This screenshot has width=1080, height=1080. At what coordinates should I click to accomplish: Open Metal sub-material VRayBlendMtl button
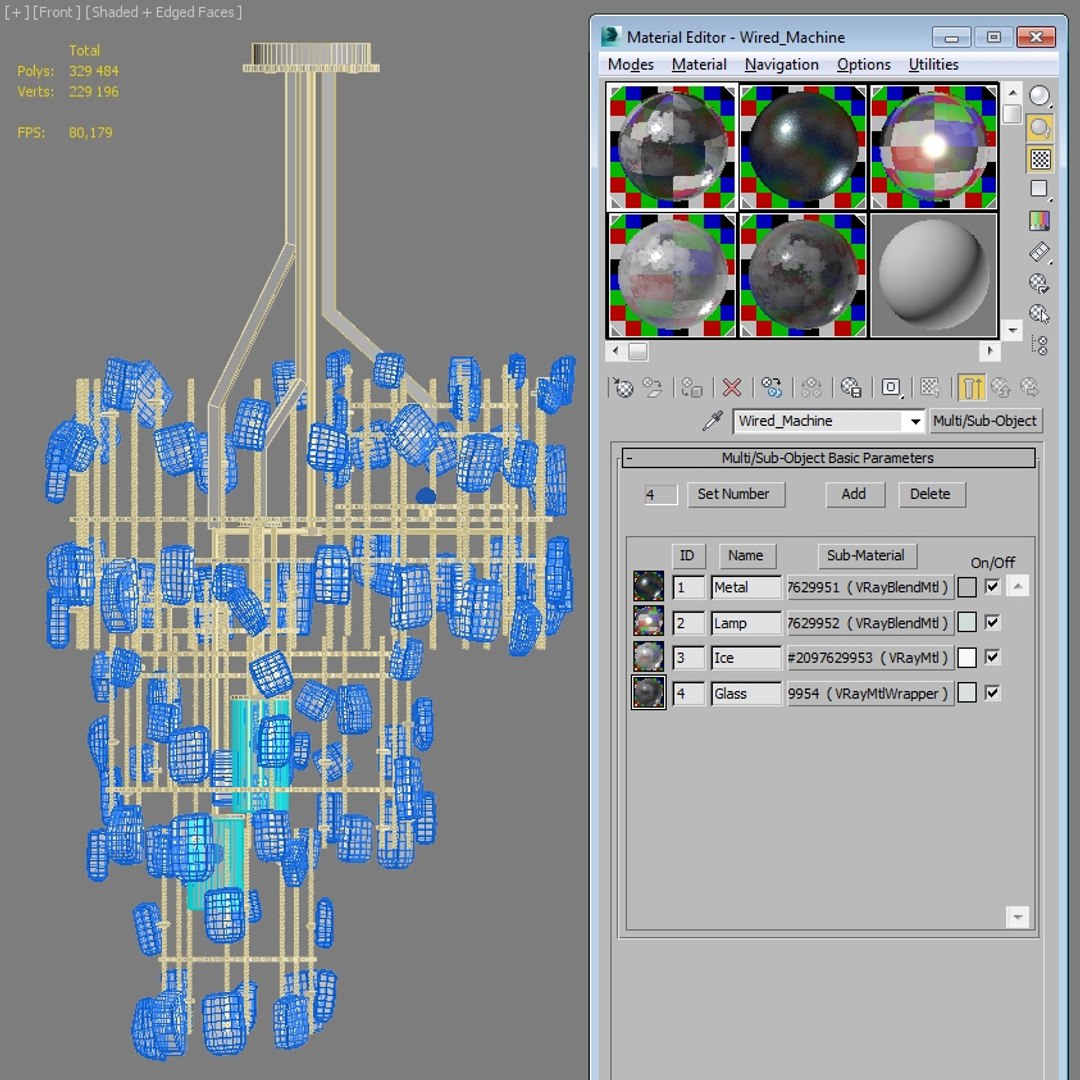coord(870,587)
